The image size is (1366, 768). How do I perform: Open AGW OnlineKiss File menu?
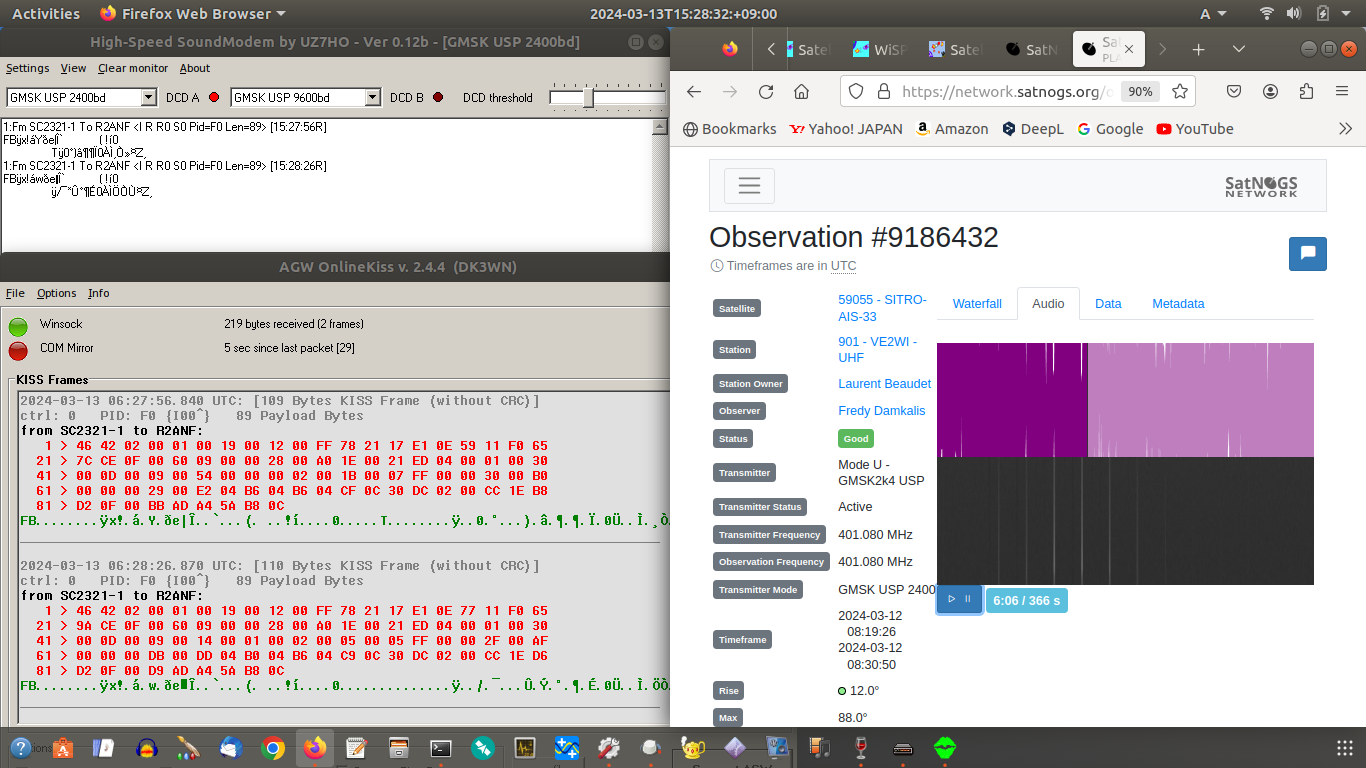click(x=15, y=293)
